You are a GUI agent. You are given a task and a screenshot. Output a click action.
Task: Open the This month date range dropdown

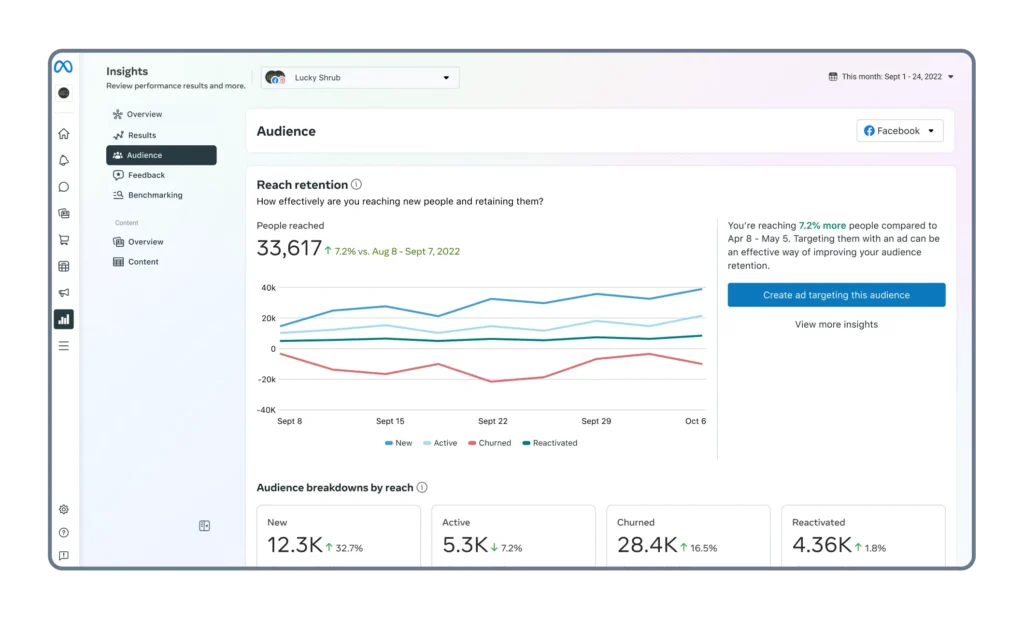point(891,76)
